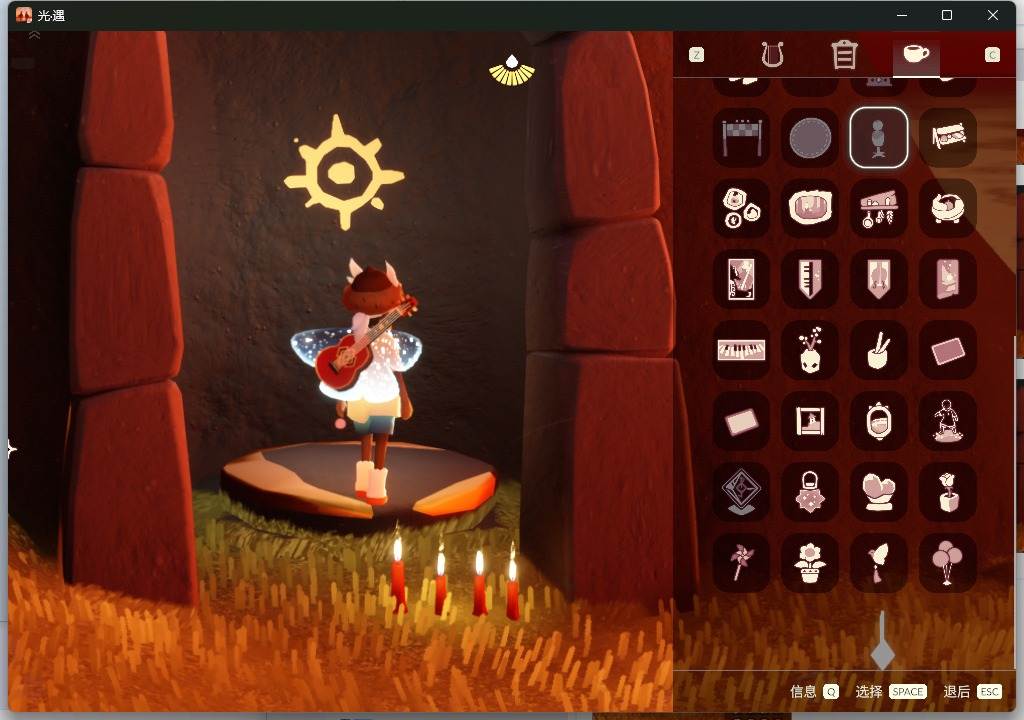Select the highlighted standing microphone prop
This screenshot has height=720, width=1024.
[878, 137]
